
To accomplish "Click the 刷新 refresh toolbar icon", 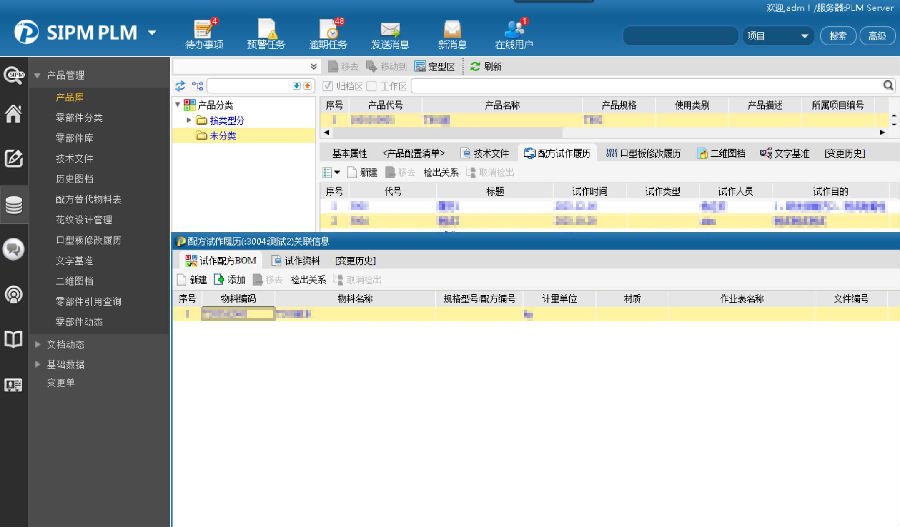I will 475,67.
